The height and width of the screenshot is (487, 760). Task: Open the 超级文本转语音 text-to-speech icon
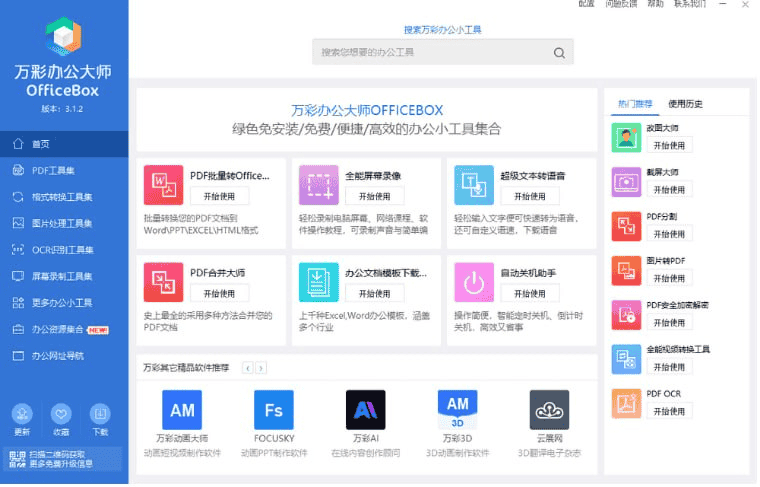click(x=475, y=186)
